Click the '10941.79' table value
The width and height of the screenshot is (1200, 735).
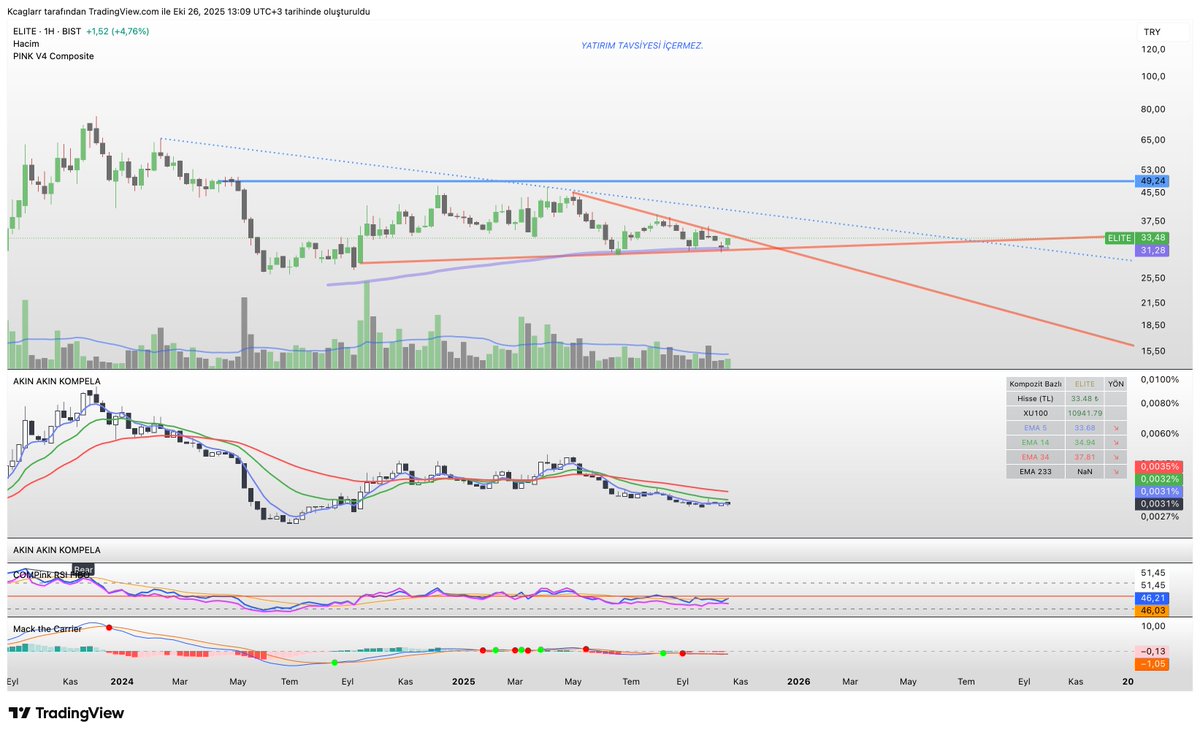pyautogui.click(x=1084, y=412)
